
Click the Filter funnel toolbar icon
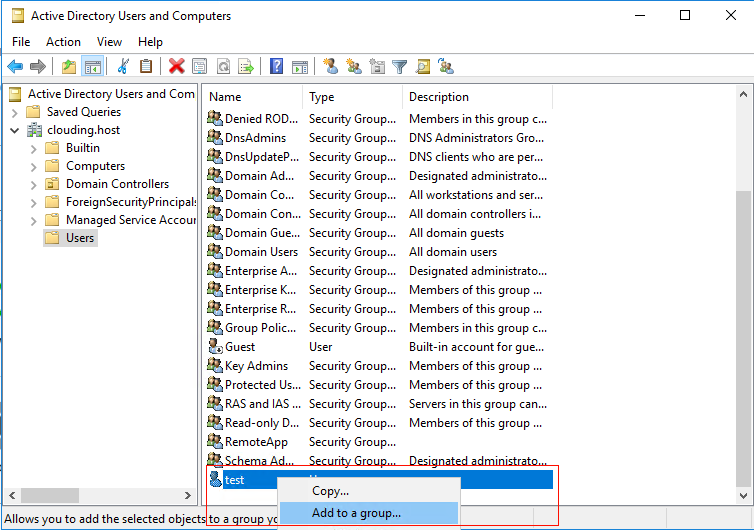[400, 66]
